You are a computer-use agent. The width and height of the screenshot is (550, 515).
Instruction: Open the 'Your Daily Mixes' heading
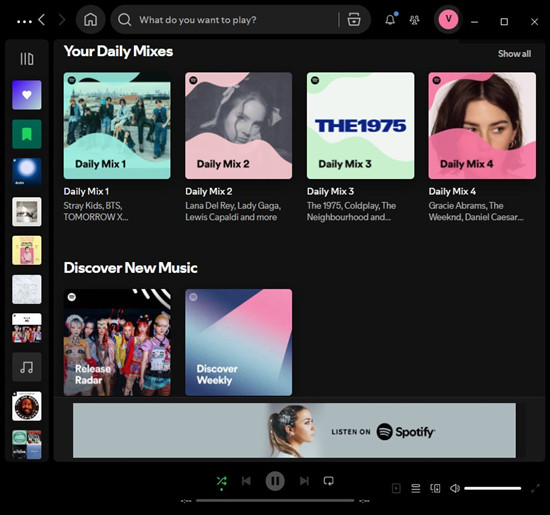click(x=118, y=51)
